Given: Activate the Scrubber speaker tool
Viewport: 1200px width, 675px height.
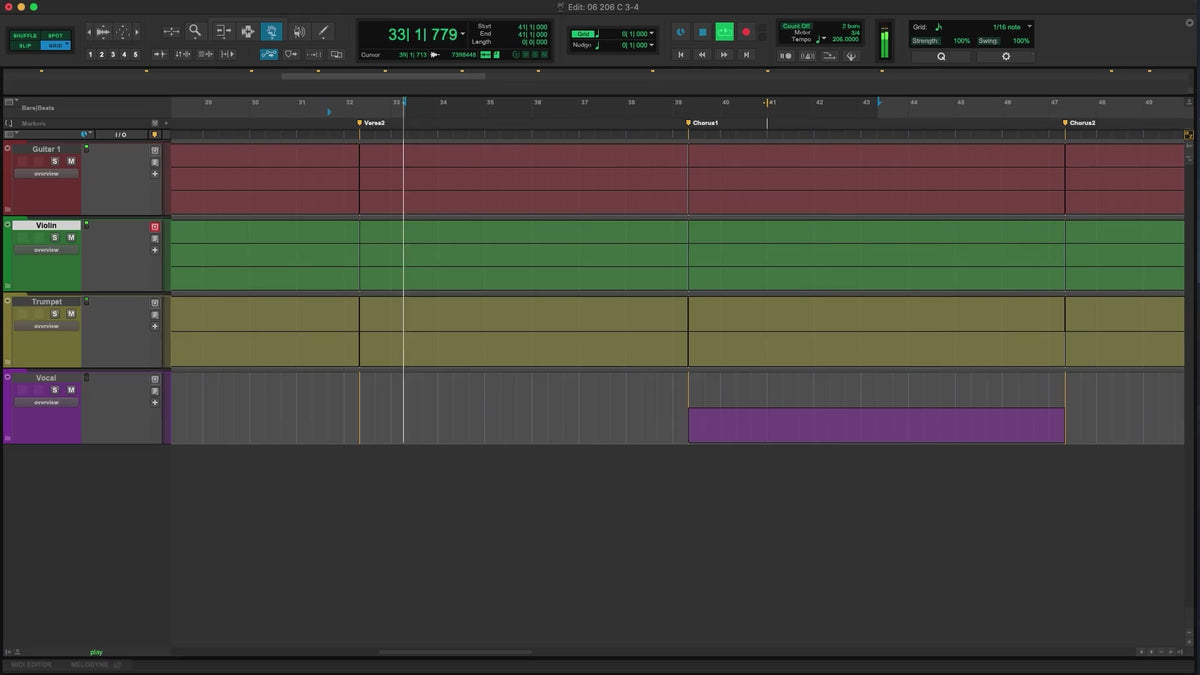Looking at the screenshot, I should [x=298, y=32].
